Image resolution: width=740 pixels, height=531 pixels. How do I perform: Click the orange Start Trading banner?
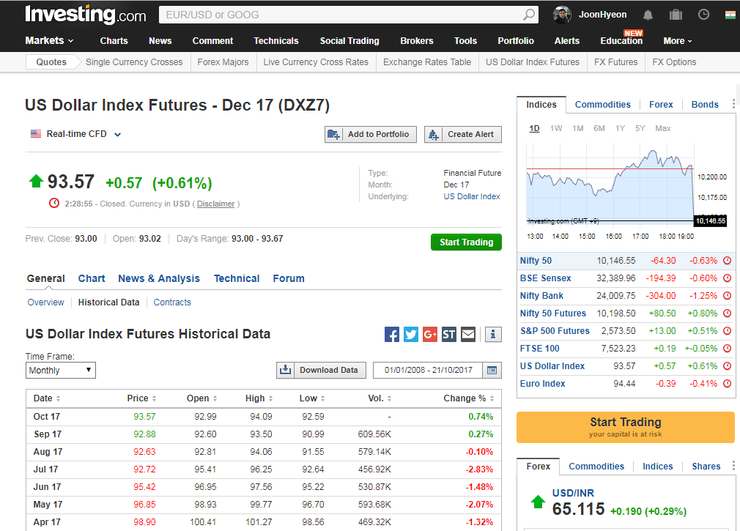pyautogui.click(x=625, y=427)
